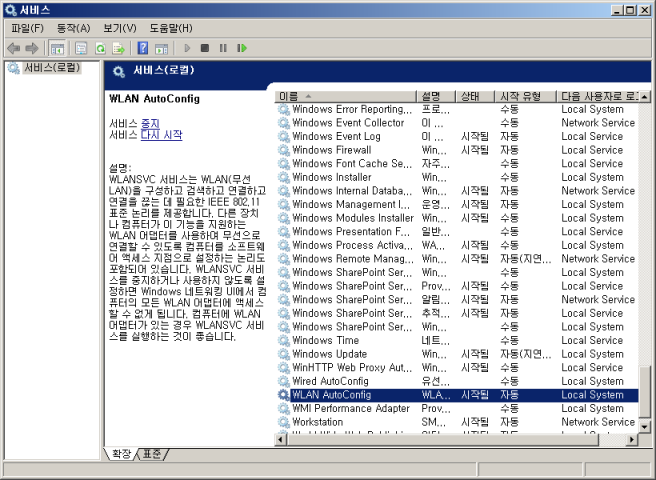Click the gear icon of Windows Update row
The image size is (656, 480).
(284, 354)
